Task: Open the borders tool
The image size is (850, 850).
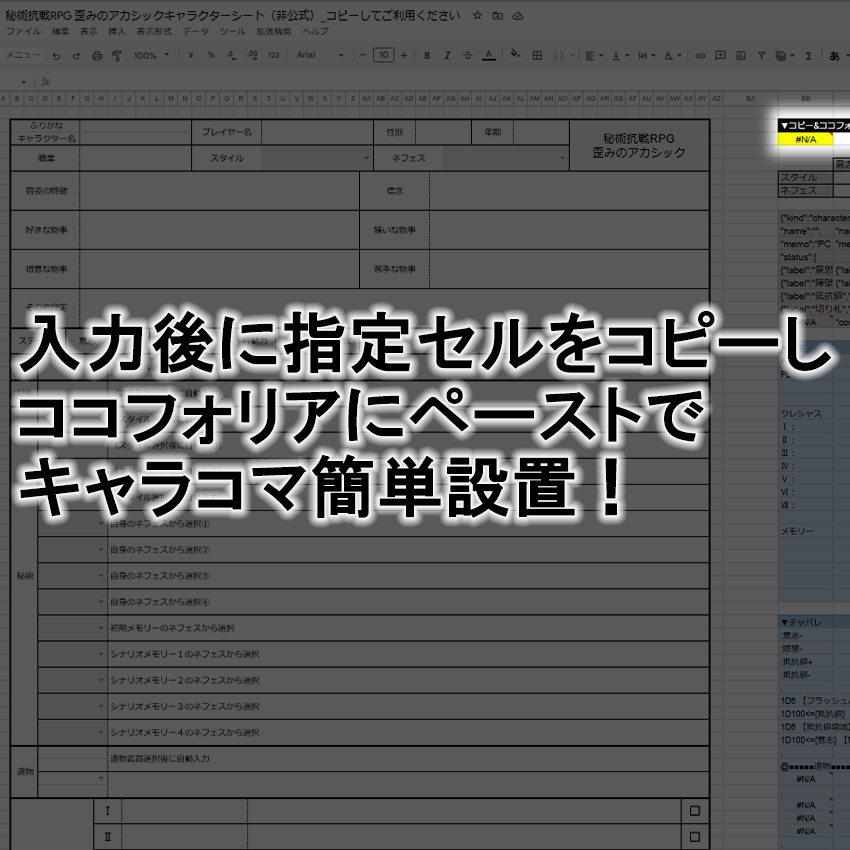Action: pos(536,57)
